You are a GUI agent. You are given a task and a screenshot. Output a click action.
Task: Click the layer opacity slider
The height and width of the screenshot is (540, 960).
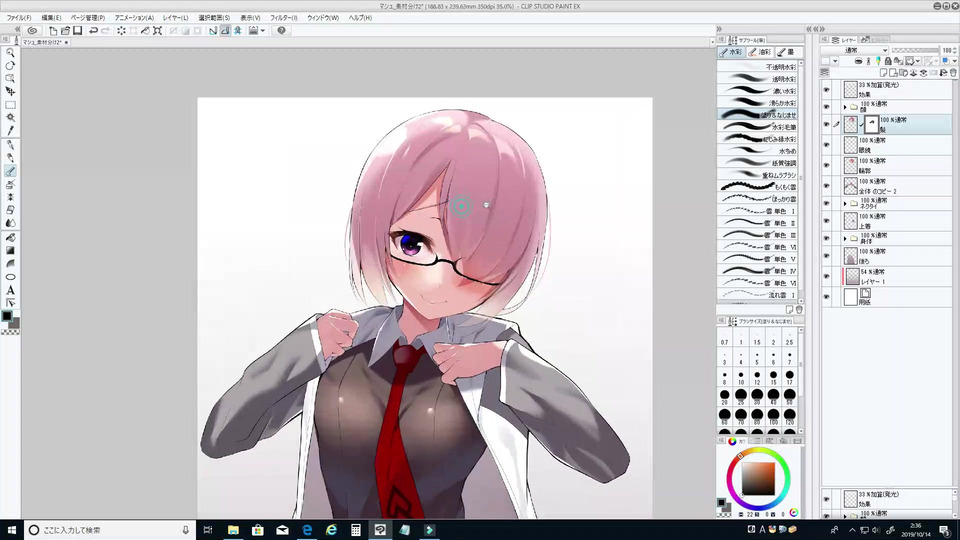(x=915, y=50)
